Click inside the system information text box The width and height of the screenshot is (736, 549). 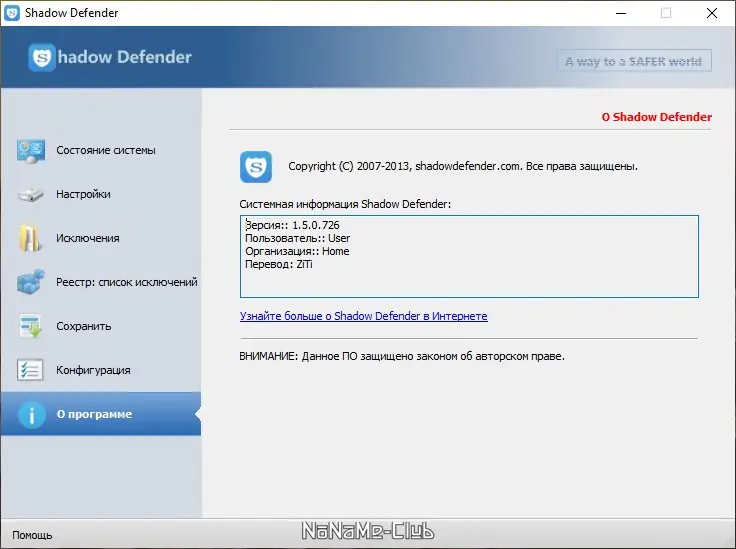click(469, 257)
